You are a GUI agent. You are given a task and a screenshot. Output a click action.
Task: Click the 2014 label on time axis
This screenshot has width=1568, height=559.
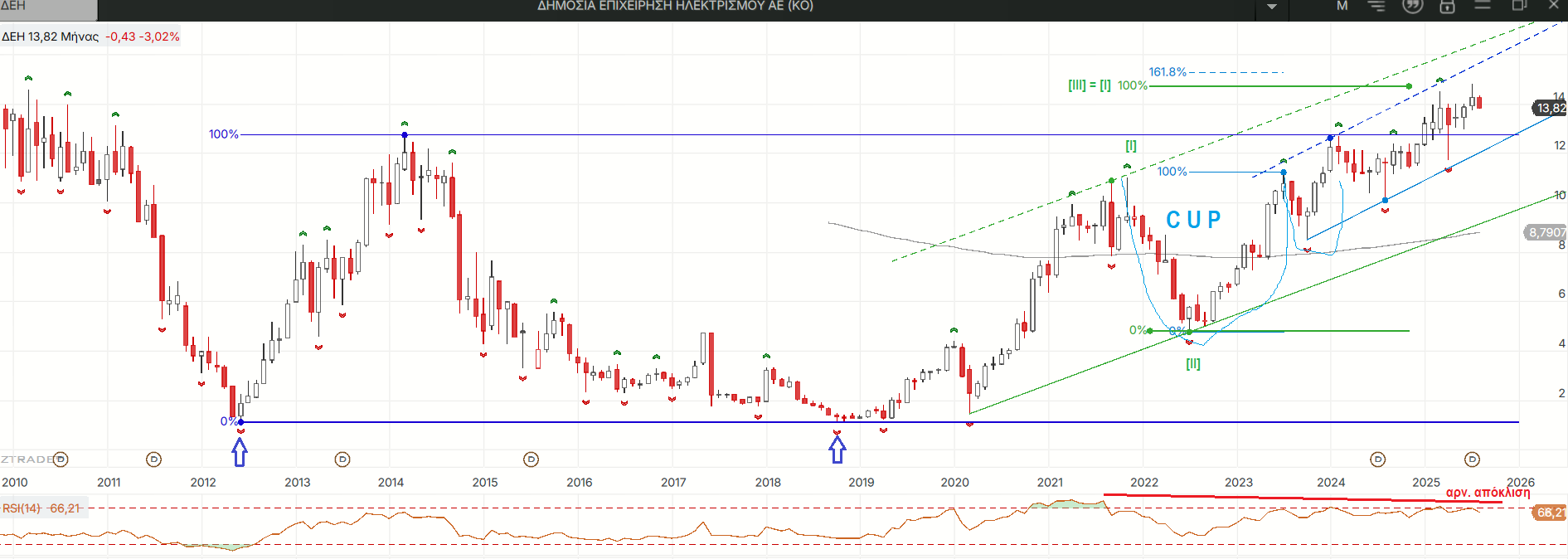pyautogui.click(x=391, y=482)
